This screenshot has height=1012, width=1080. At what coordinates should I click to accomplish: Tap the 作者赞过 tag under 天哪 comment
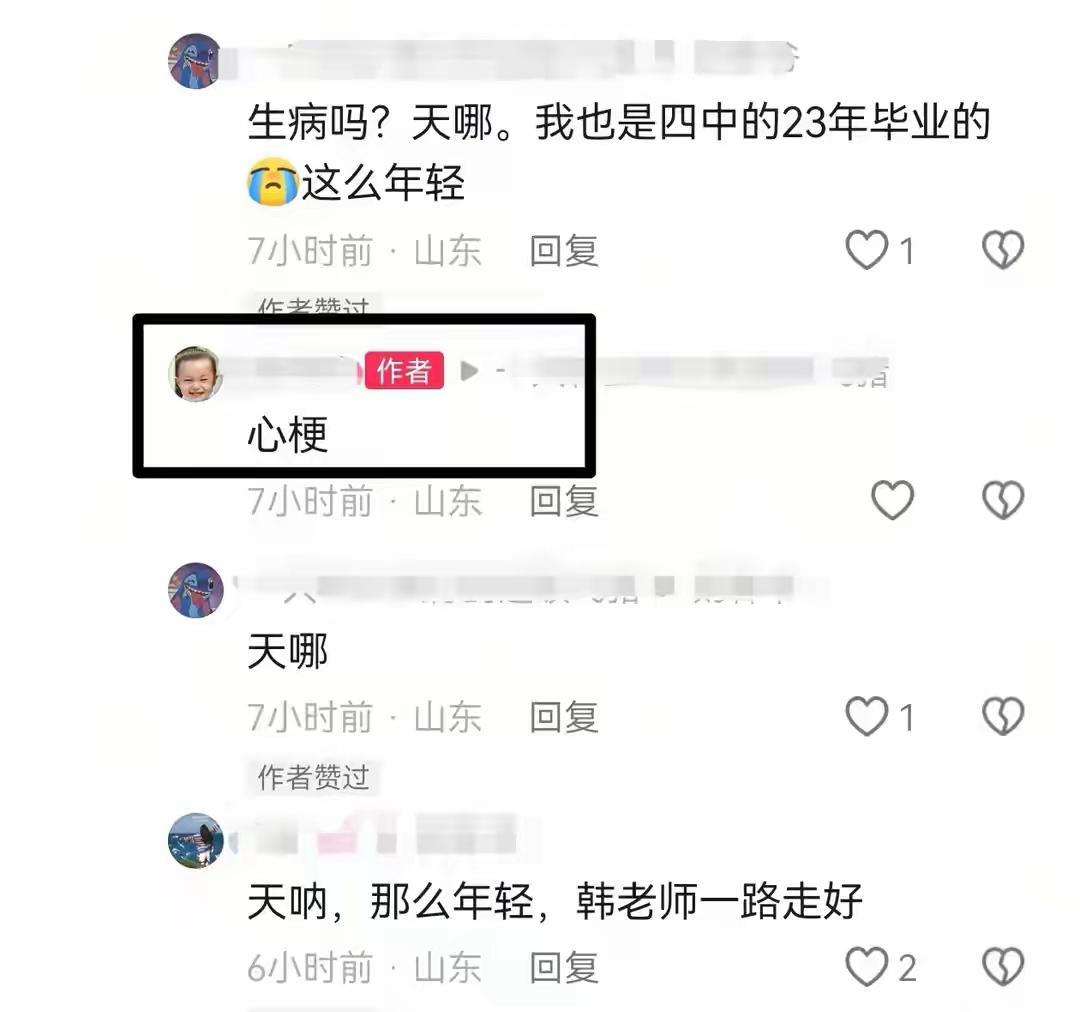tap(313, 778)
